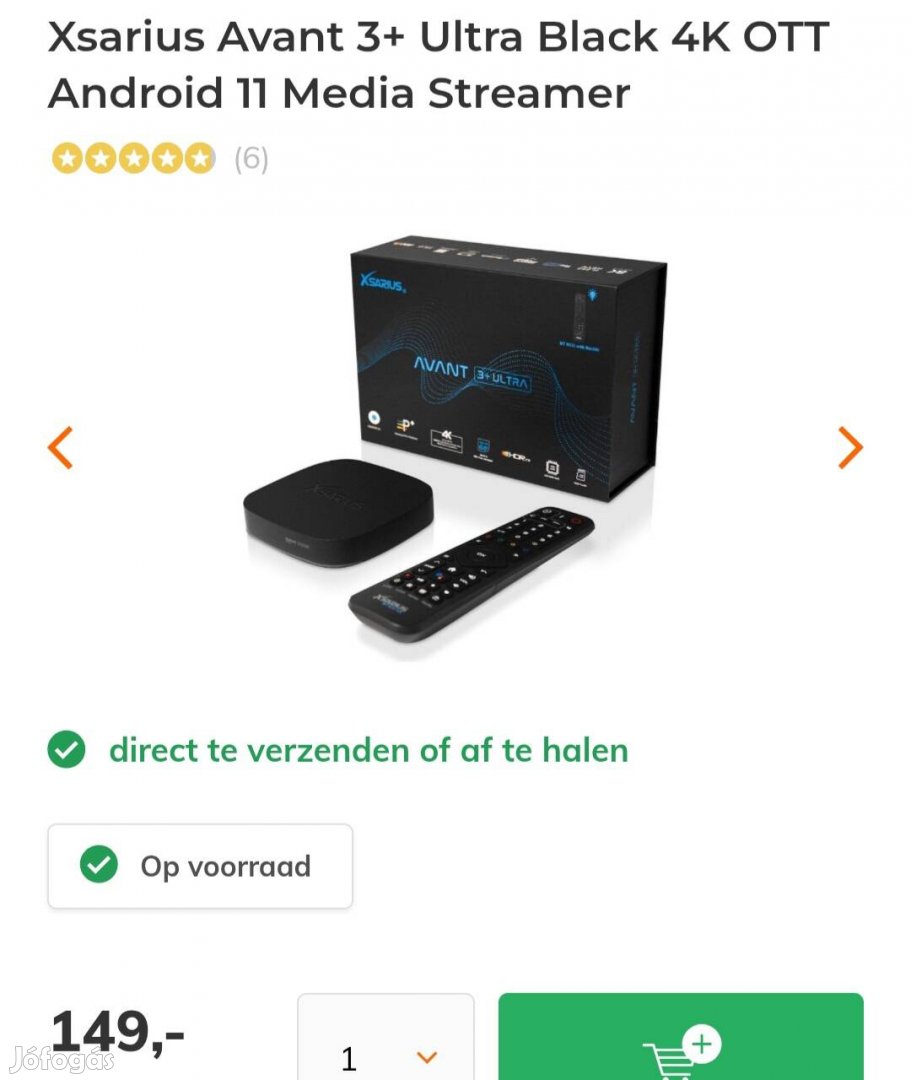
Task: Open the reviews count (6)
Action: click(251, 159)
